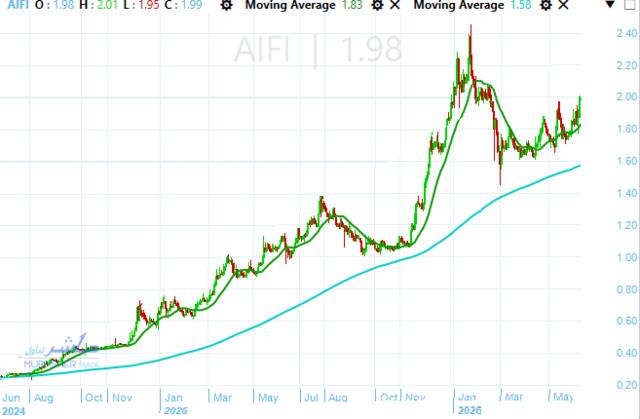Open settings gear next to AIFI price data
The image size is (640, 419).
[227, 5]
